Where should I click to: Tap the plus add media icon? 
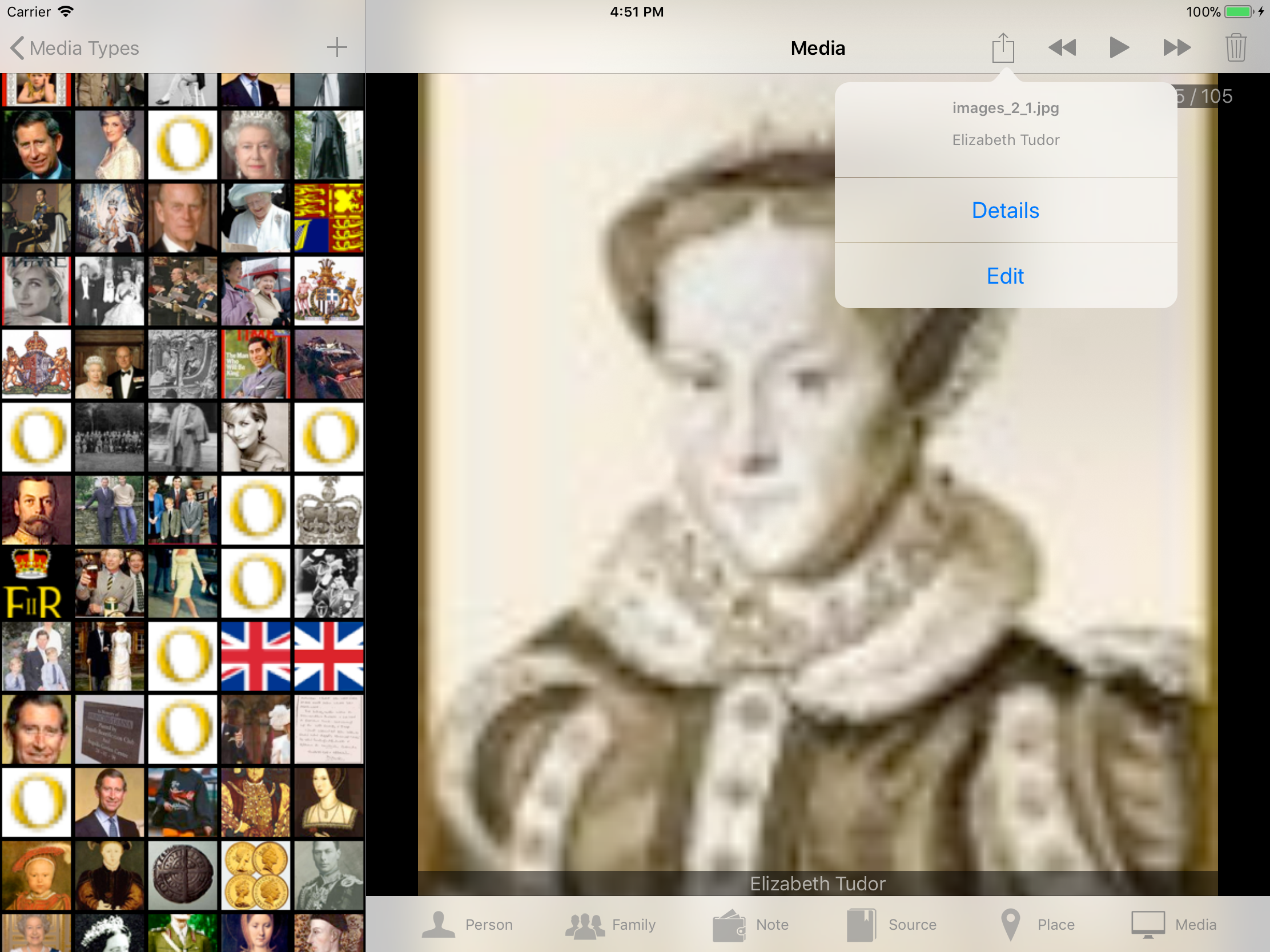(x=337, y=47)
